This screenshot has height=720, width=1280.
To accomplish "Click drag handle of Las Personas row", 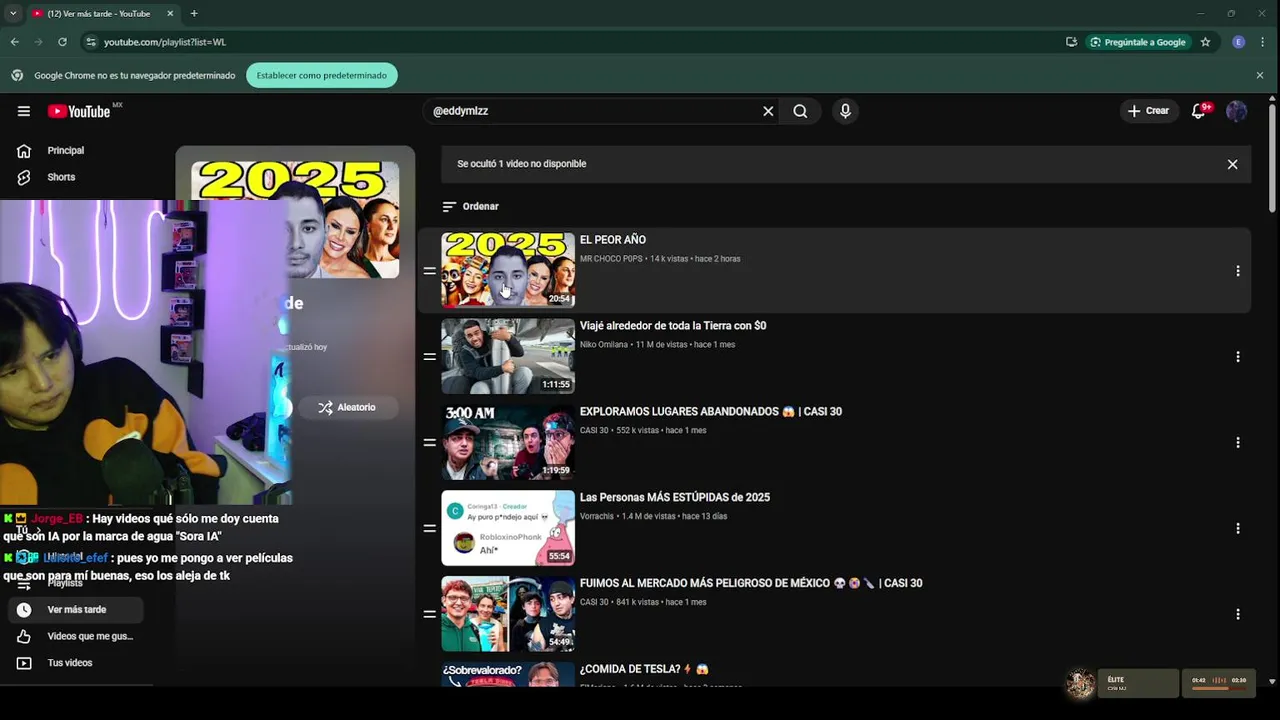I will pyautogui.click(x=429, y=529).
